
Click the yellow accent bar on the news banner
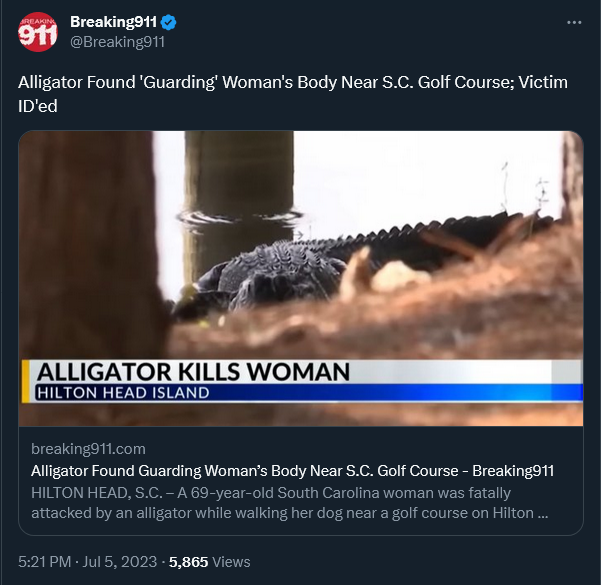pos(26,381)
